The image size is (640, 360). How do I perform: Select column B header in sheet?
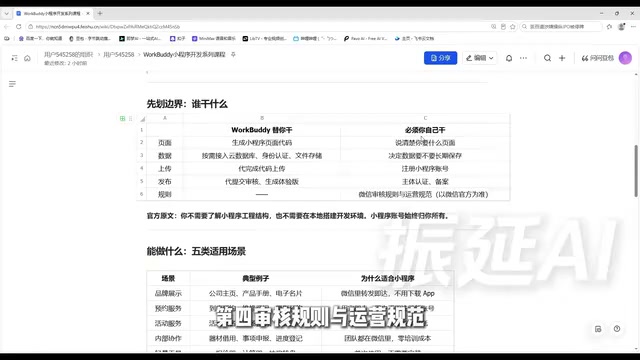click(262, 118)
